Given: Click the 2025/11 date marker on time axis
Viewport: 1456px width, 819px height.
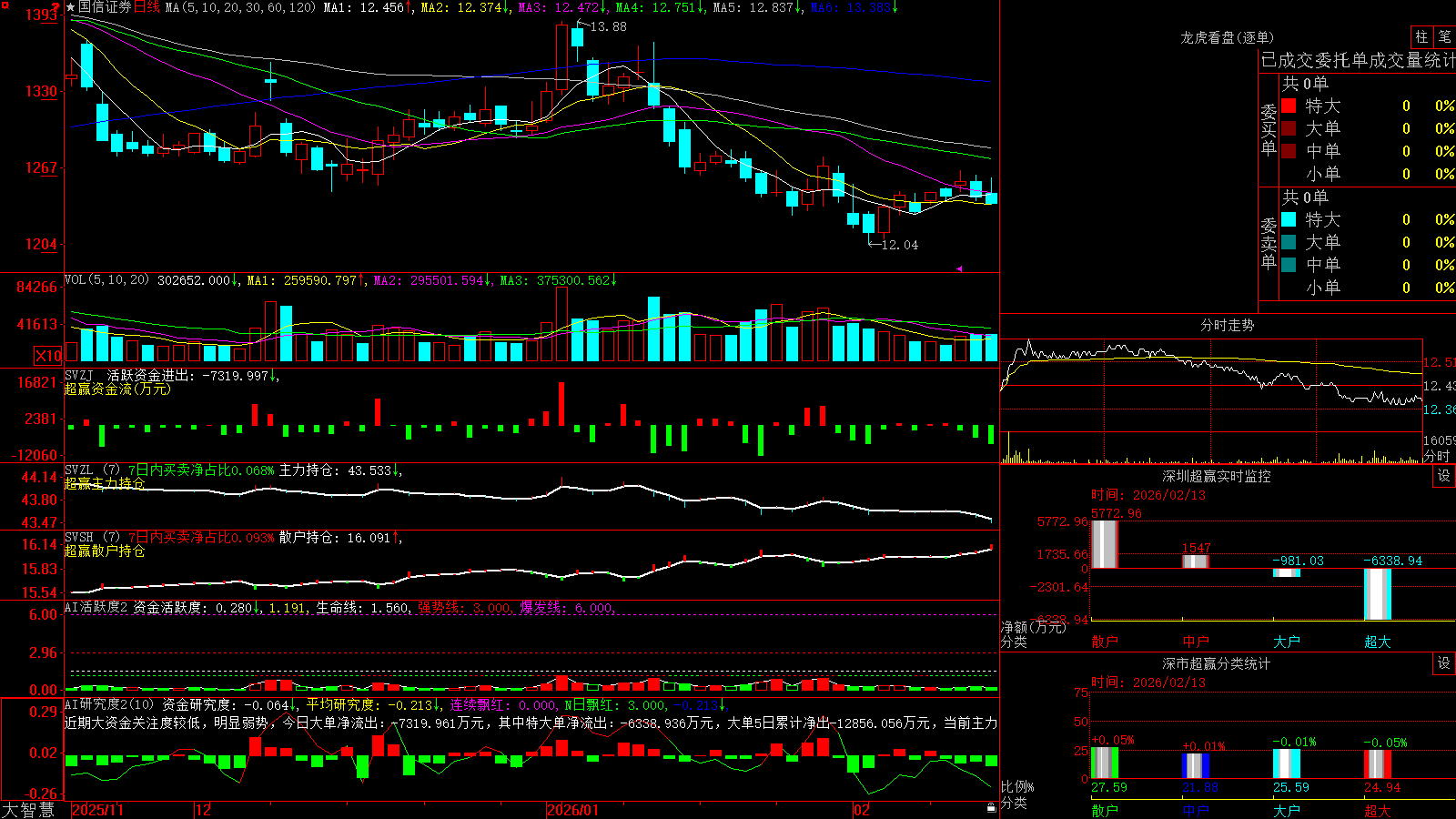Looking at the screenshot, I should pos(97,810).
